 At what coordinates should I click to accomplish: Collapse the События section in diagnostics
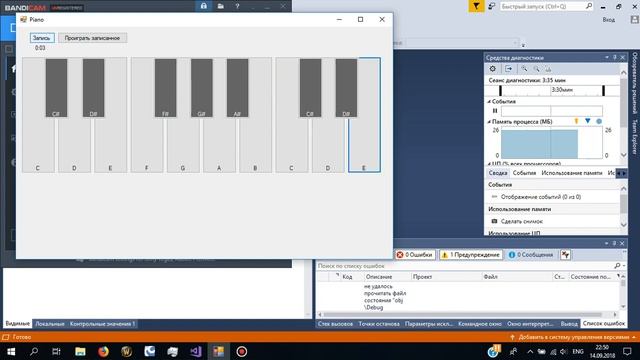(x=489, y=101)
